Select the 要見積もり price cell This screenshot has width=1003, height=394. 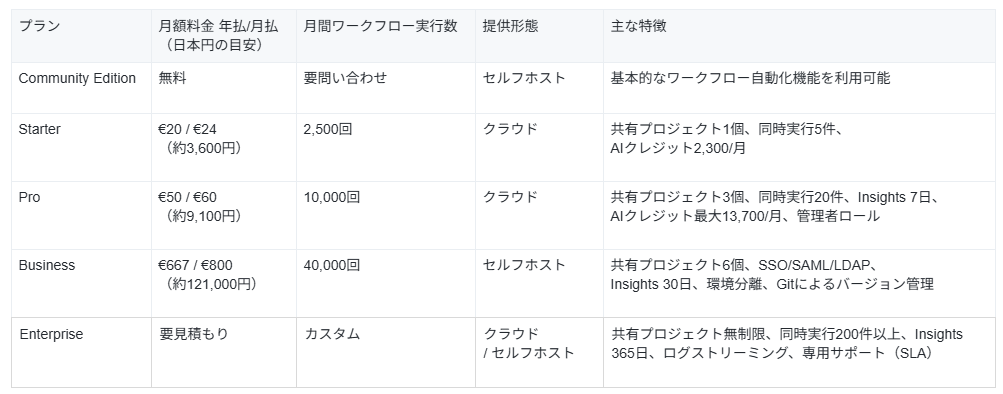224,352
